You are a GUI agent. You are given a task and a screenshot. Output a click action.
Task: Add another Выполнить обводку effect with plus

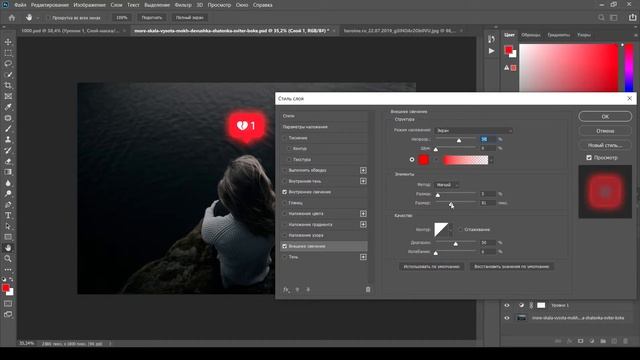363,170
